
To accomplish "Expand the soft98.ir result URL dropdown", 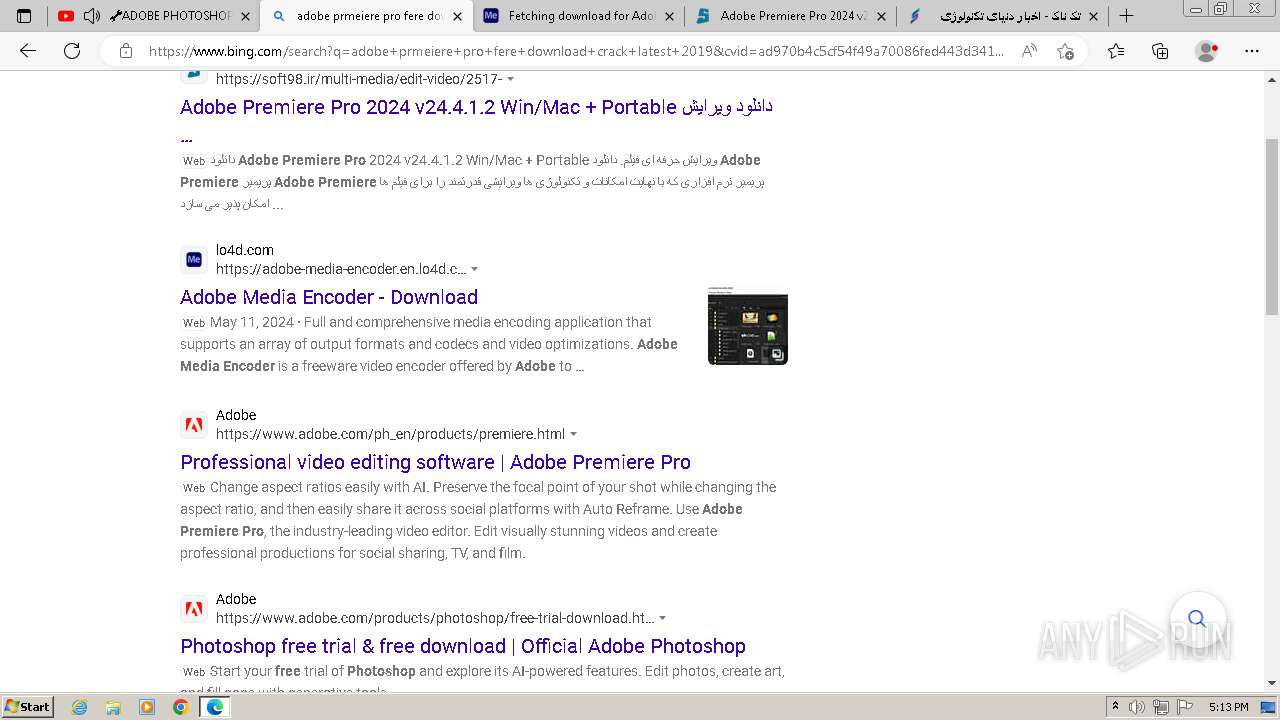I will pos(511,79).
